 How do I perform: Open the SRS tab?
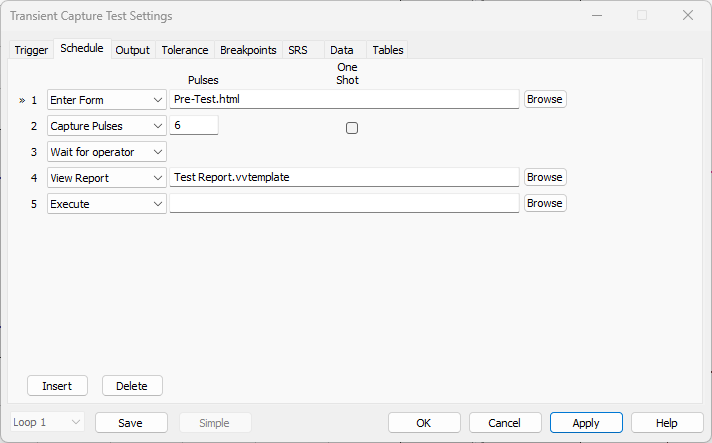coord(298,50)
